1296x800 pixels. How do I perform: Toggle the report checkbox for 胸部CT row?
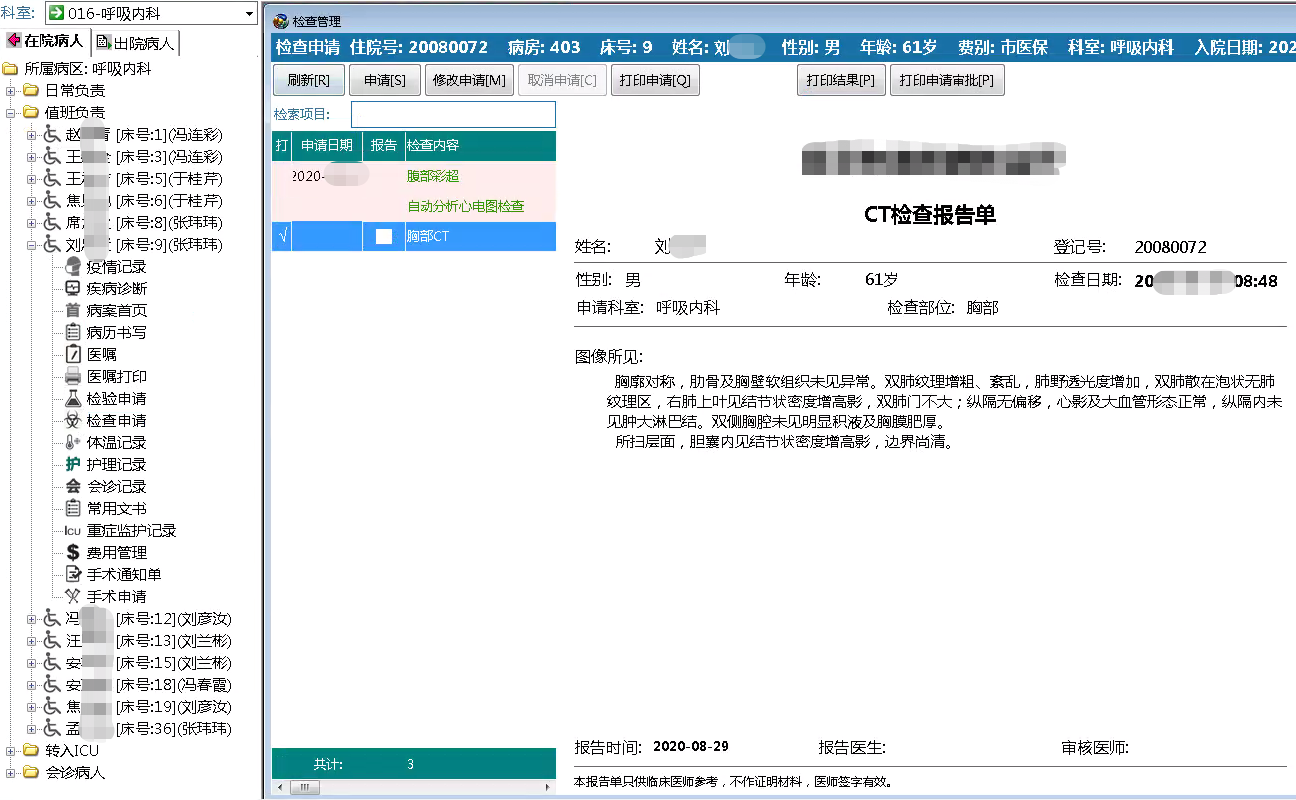[383, 237]
